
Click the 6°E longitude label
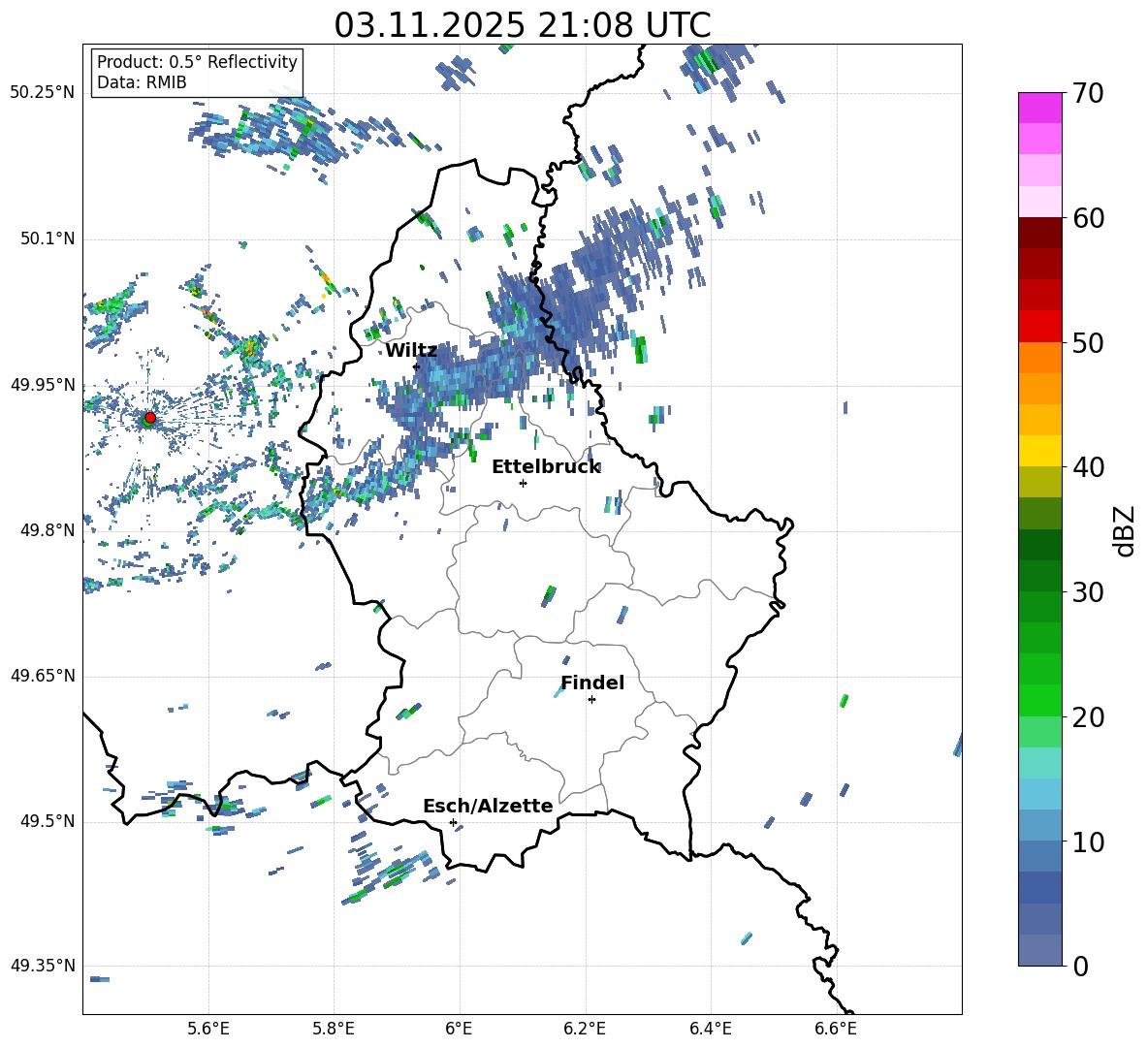pos(459,1029)
